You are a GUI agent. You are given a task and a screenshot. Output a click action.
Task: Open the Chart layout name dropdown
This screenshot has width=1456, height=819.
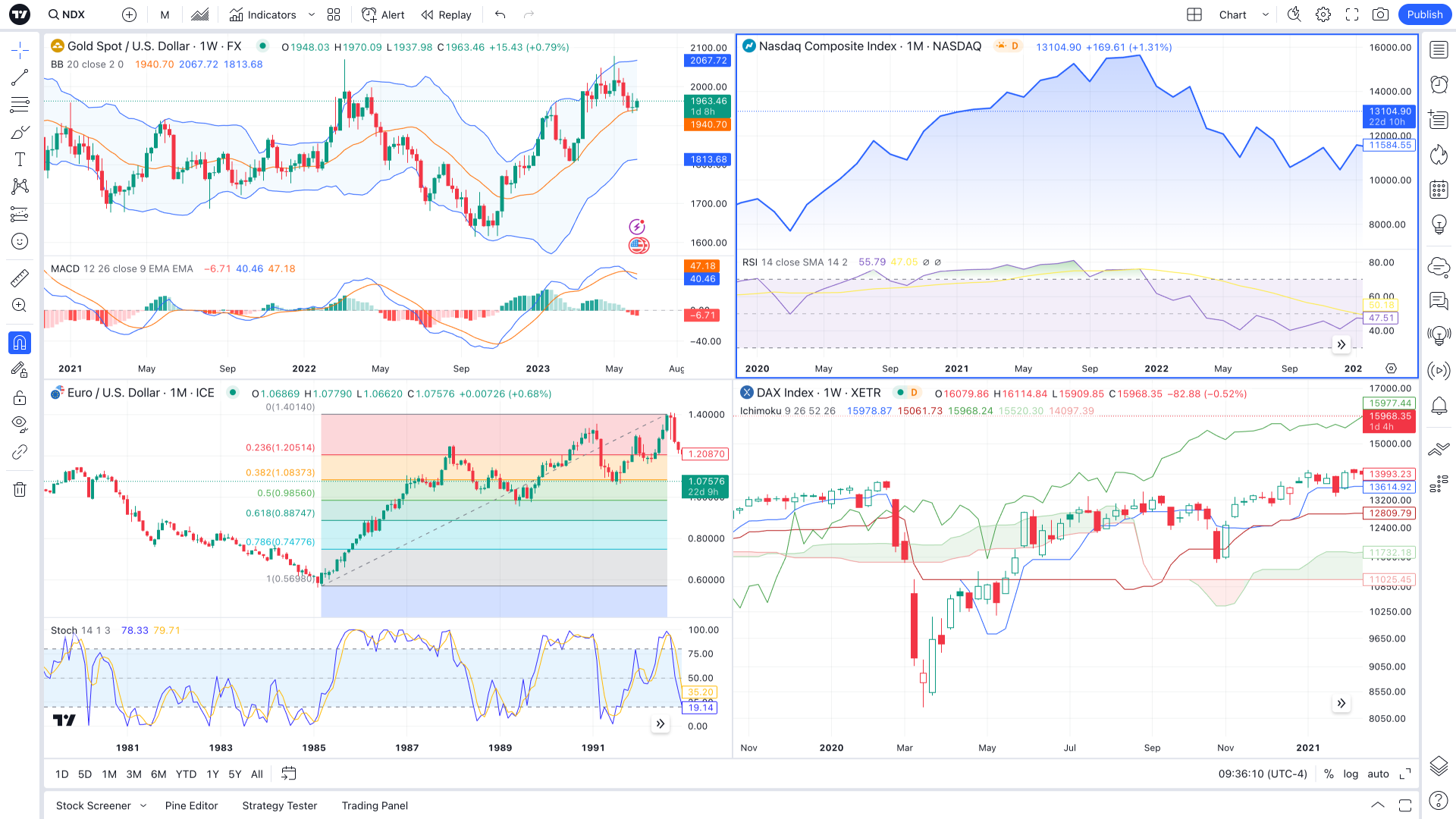point(1265,14)
